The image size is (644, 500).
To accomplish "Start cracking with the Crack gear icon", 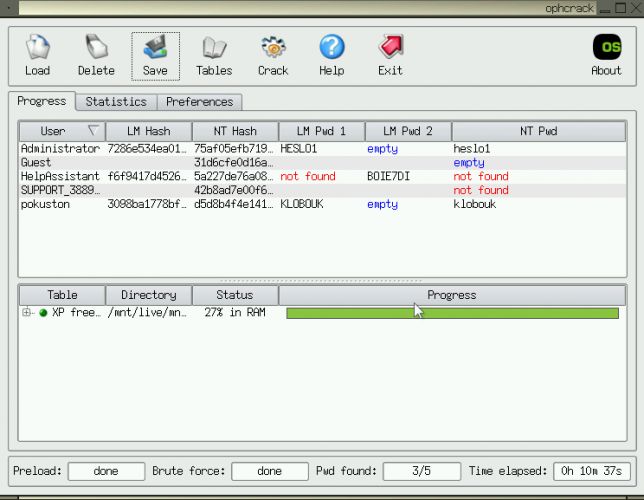I will (x=273, y=47).
